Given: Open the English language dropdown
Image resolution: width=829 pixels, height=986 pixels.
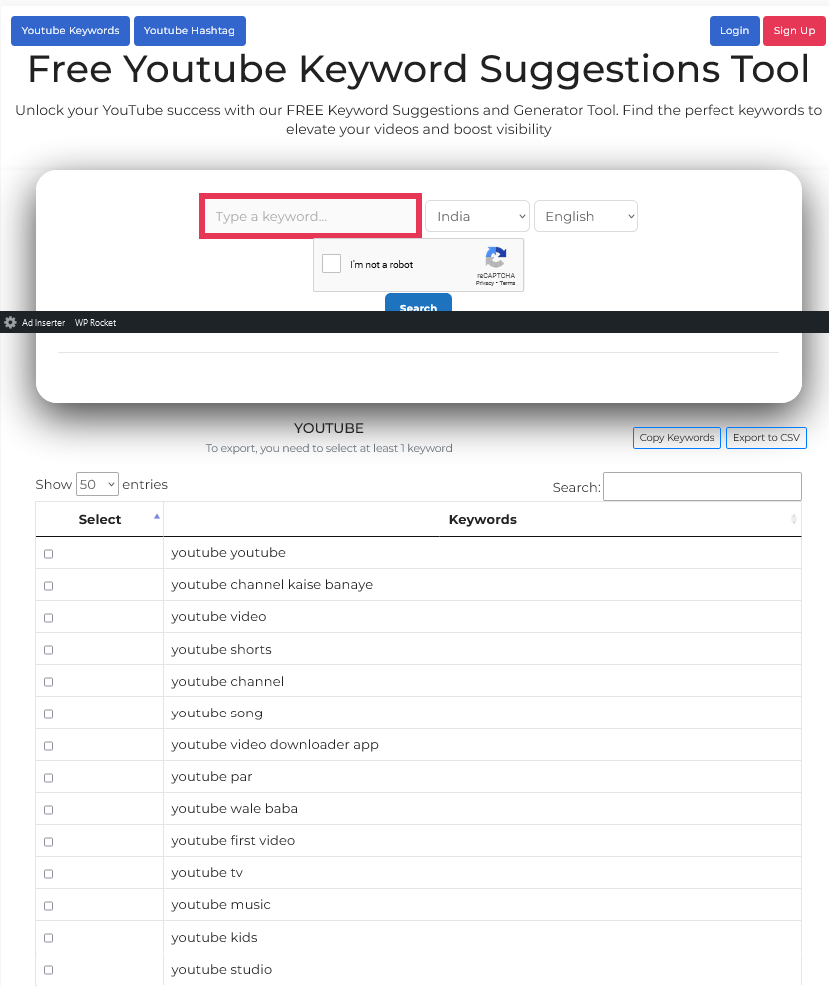Looking at the screenshot, I should (586, 216).
